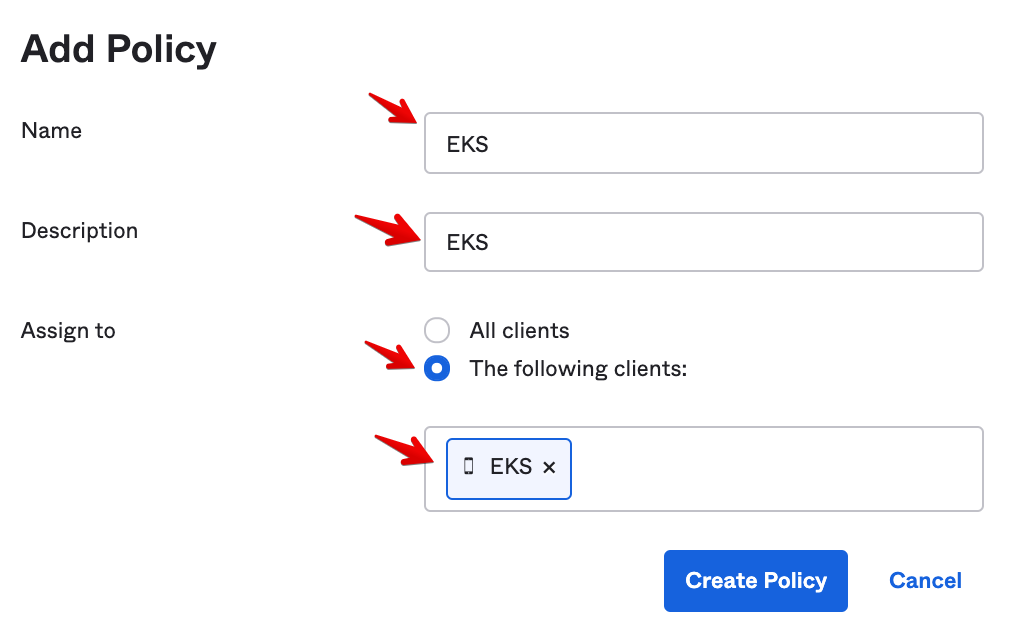Select The following clients radio button

(437, 368)
